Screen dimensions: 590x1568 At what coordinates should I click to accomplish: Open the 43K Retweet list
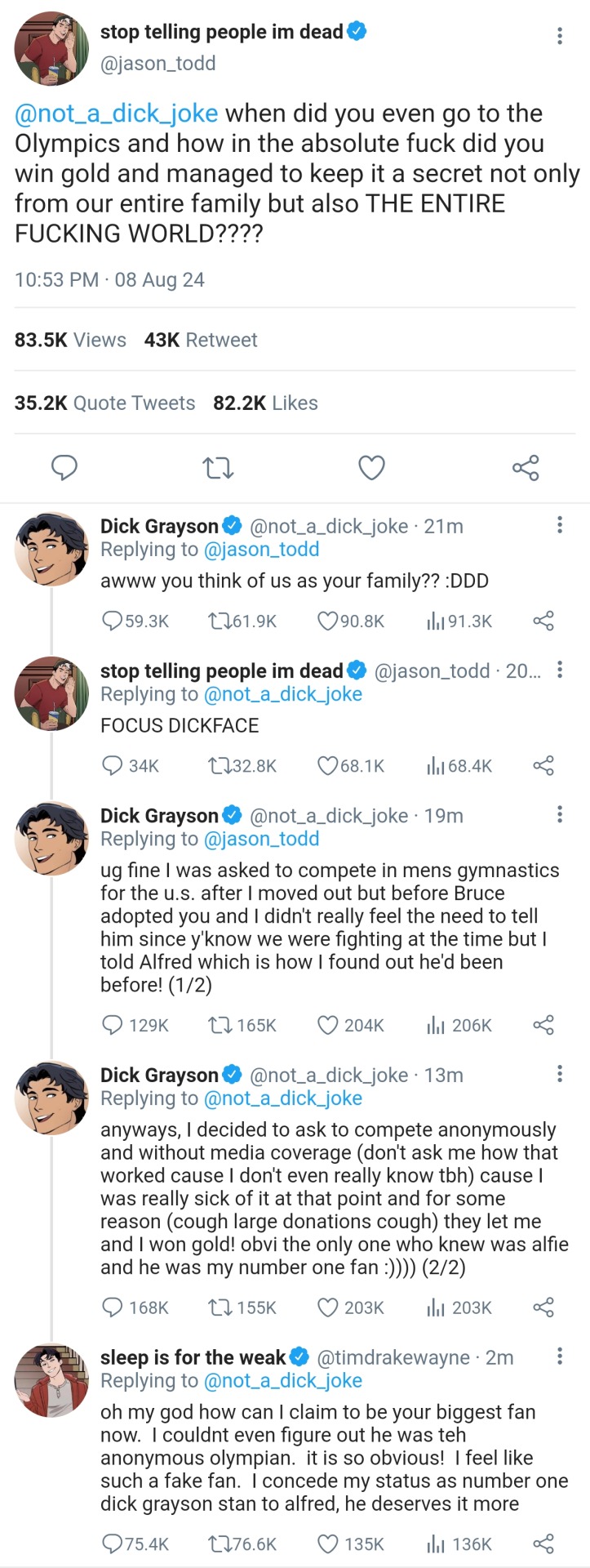click(201, 340)
